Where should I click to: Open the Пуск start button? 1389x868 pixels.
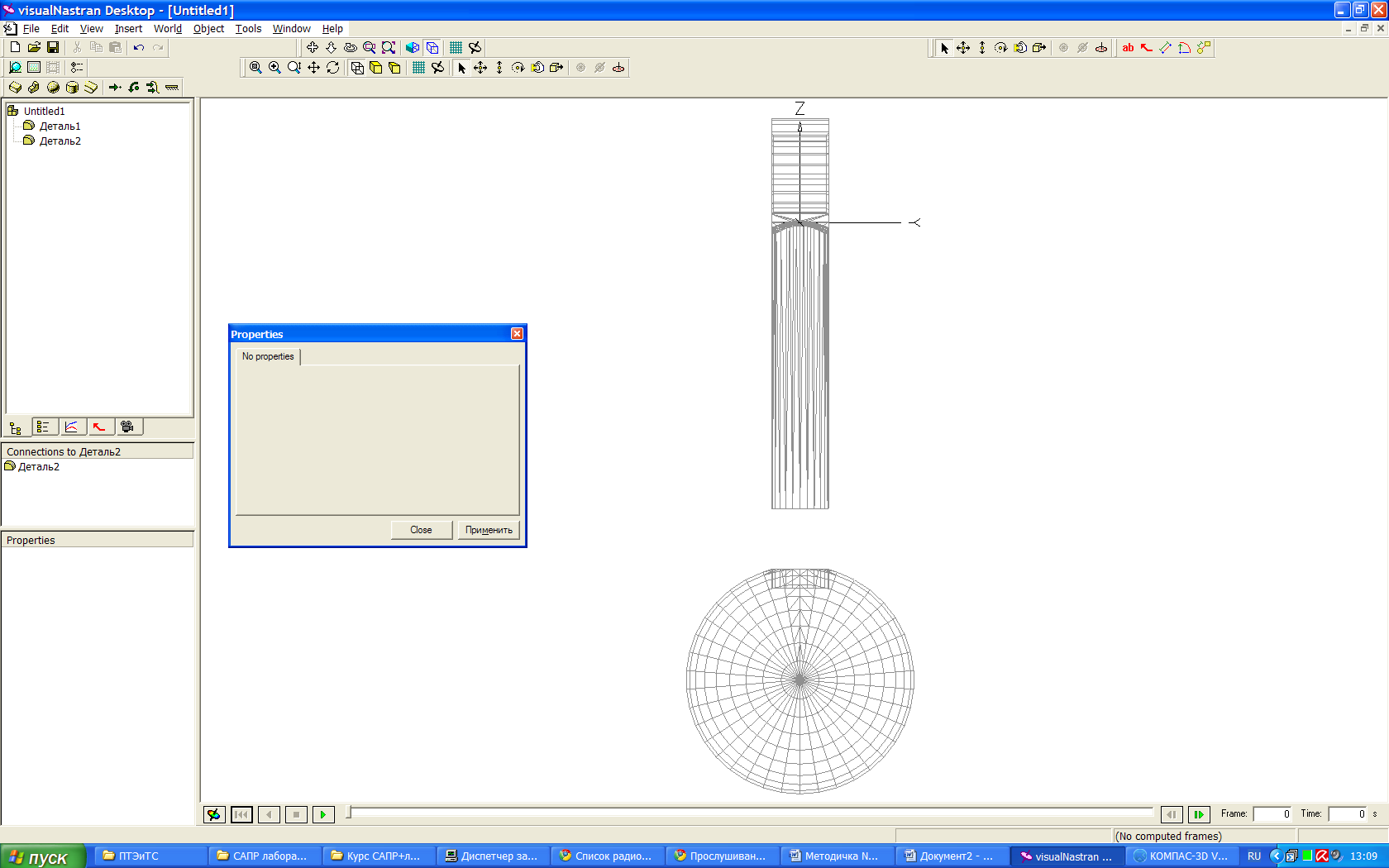(x=43, y=856)
